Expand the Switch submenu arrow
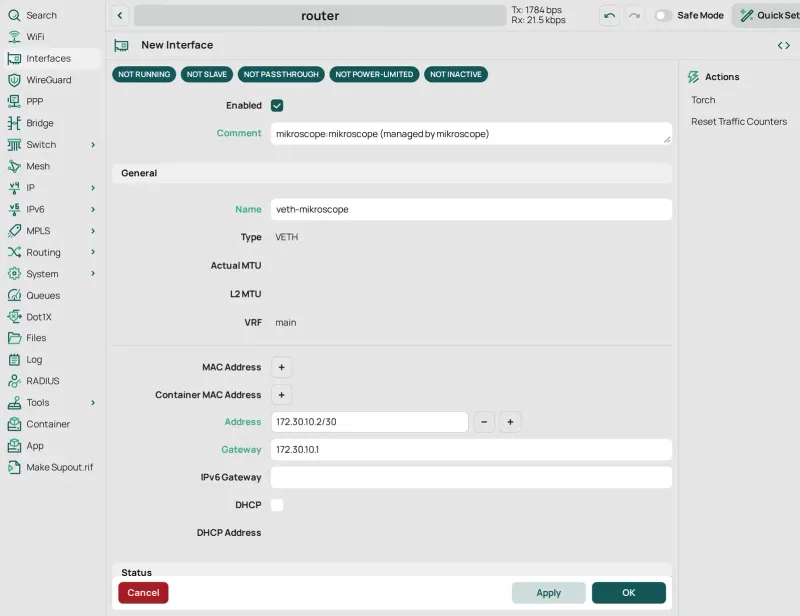800x616 pixels. point(93,145)
